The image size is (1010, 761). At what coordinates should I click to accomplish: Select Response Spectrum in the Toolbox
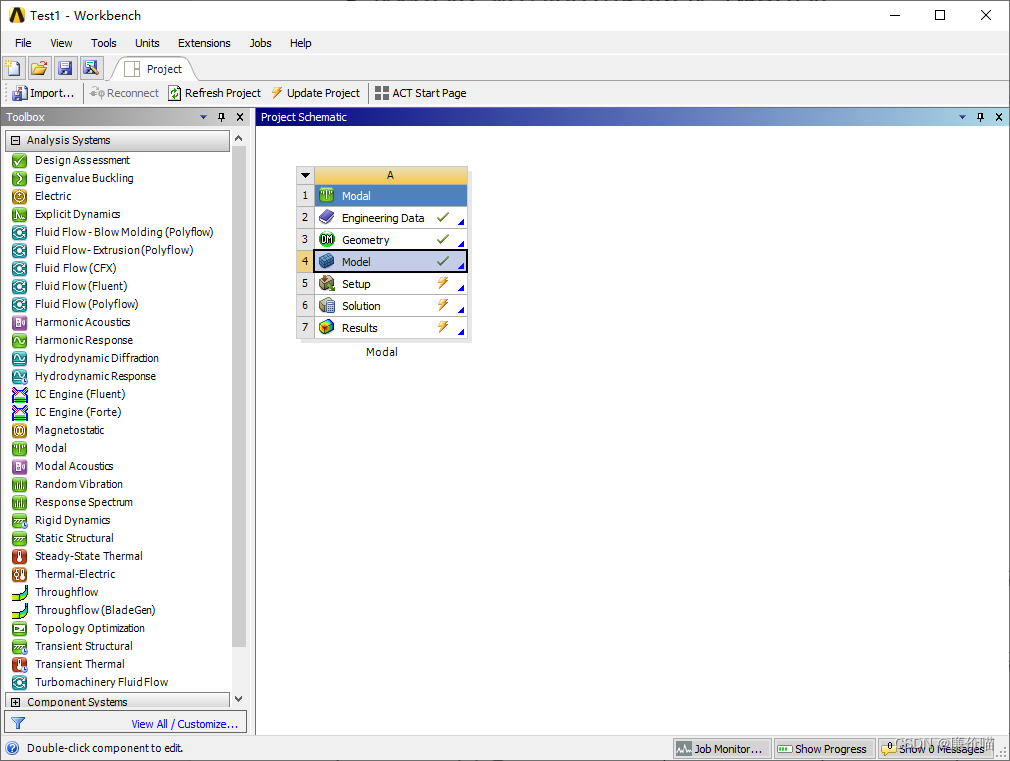(84, 502)
